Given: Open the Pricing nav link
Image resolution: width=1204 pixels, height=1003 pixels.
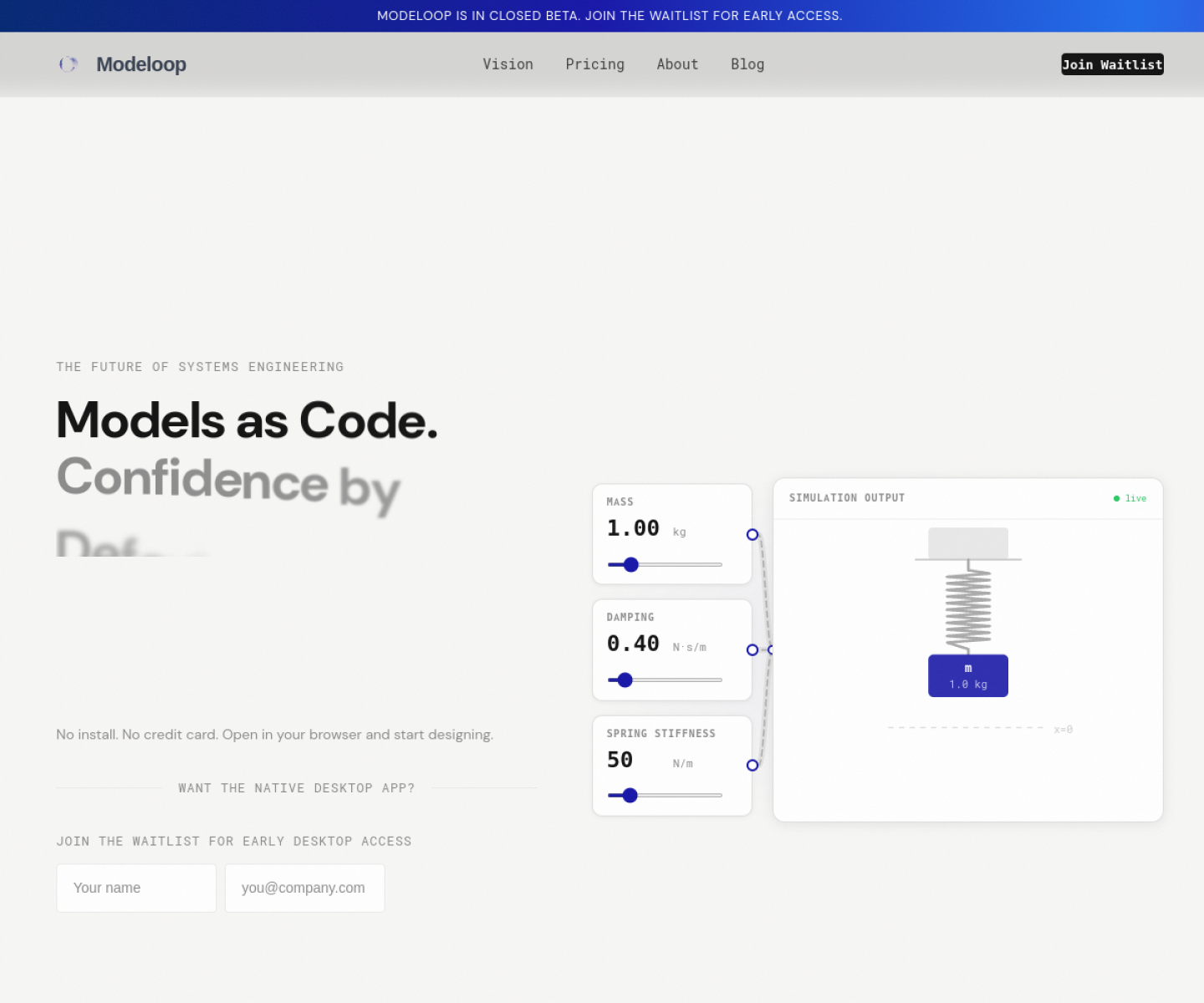Looking at the screenshot, I should (594, 64).
